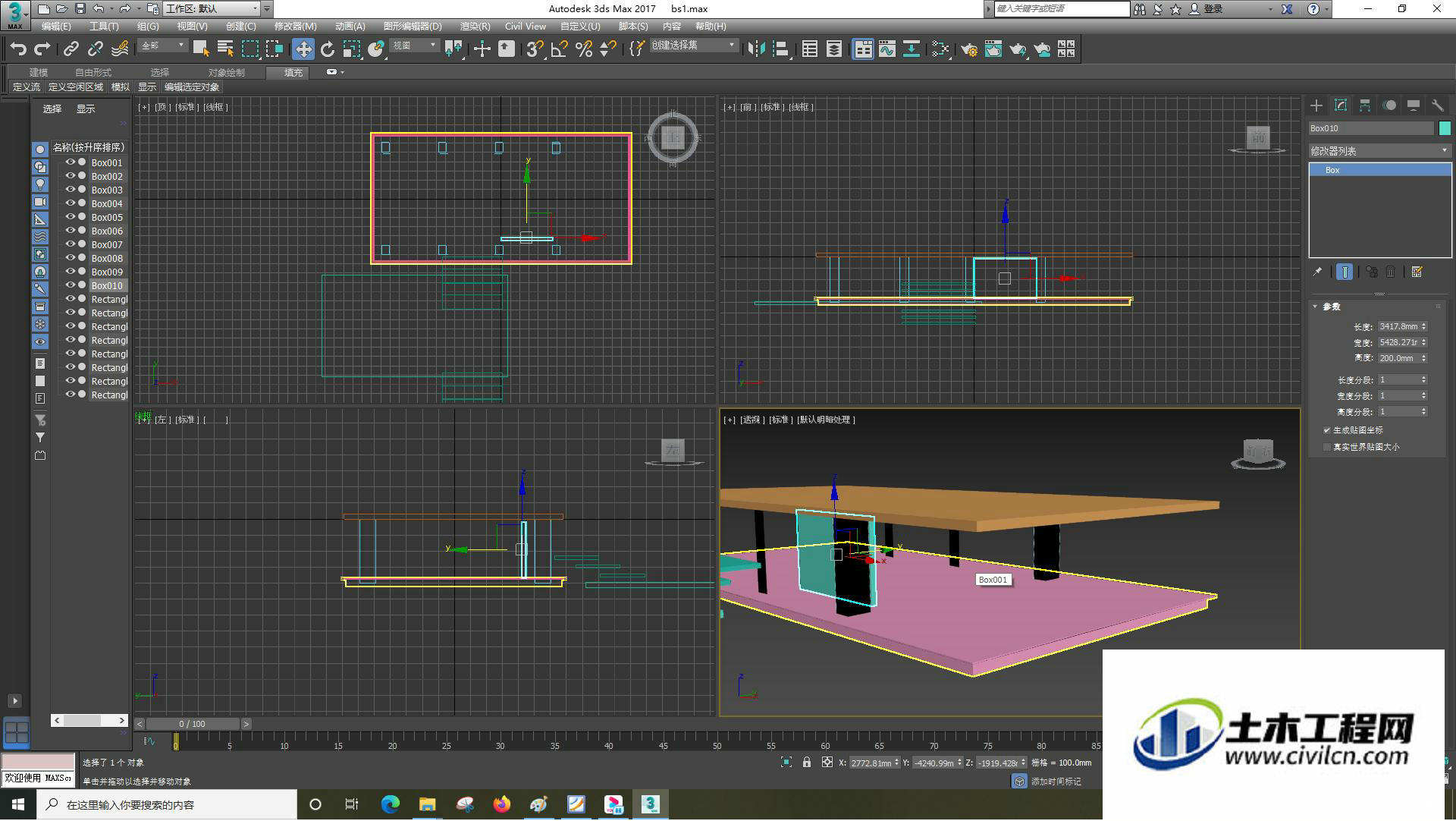Activate the Select Object tool

[201, 49]
